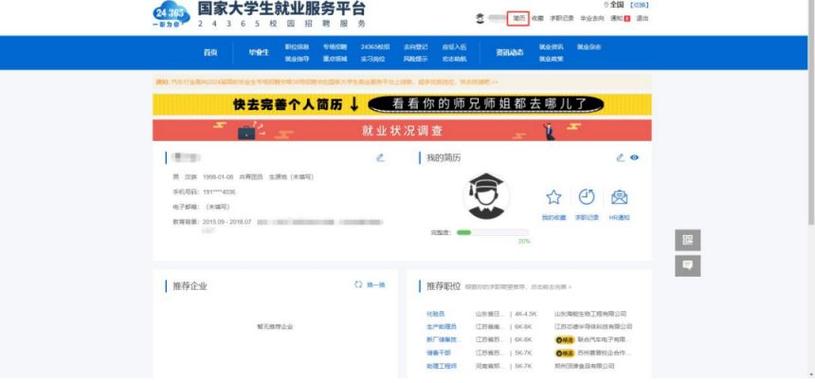This screenshot has height=383, width=815.
Task: Click the yellow badge before 苏州 company
Action: tap(565, 353)
